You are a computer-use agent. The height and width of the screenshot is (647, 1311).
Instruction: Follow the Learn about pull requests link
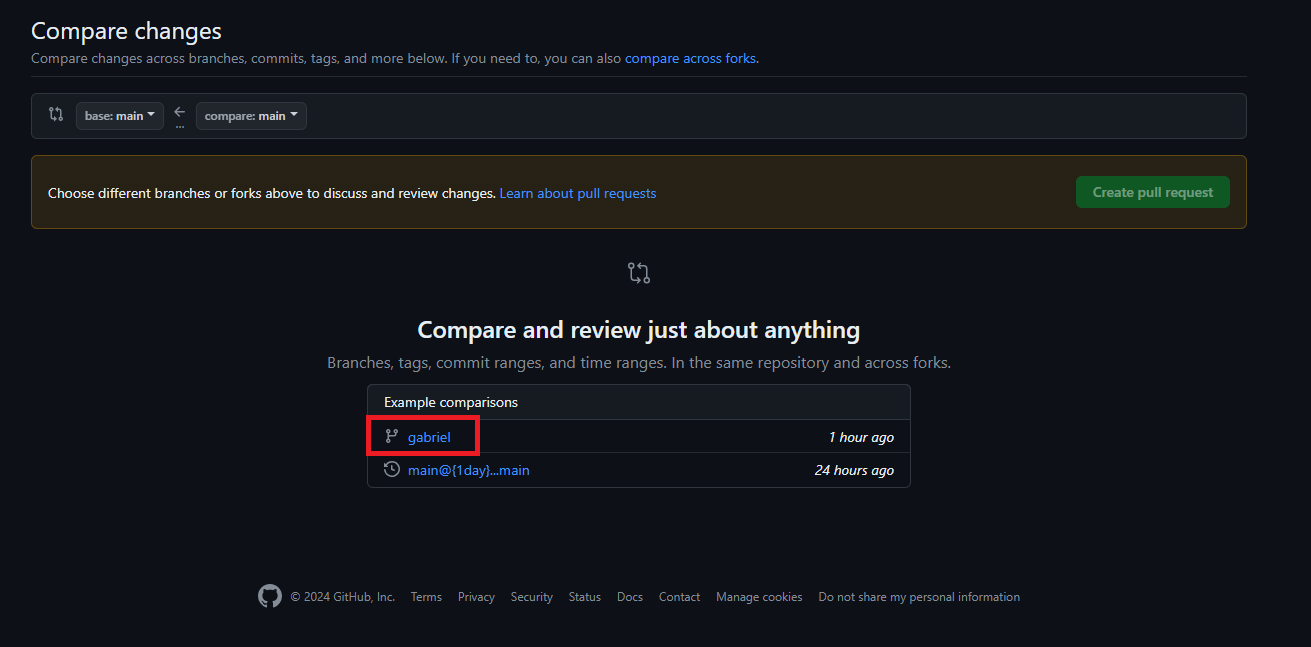pyautogui.click(x=578, y=193)
